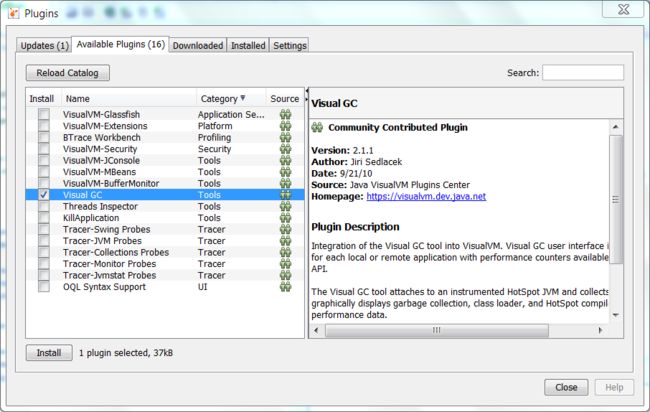The height and width of the screenshot is (412, 650).
Task: Click source icon in Tracer-Monitor Probes row
Action: (x=285, y=264)
